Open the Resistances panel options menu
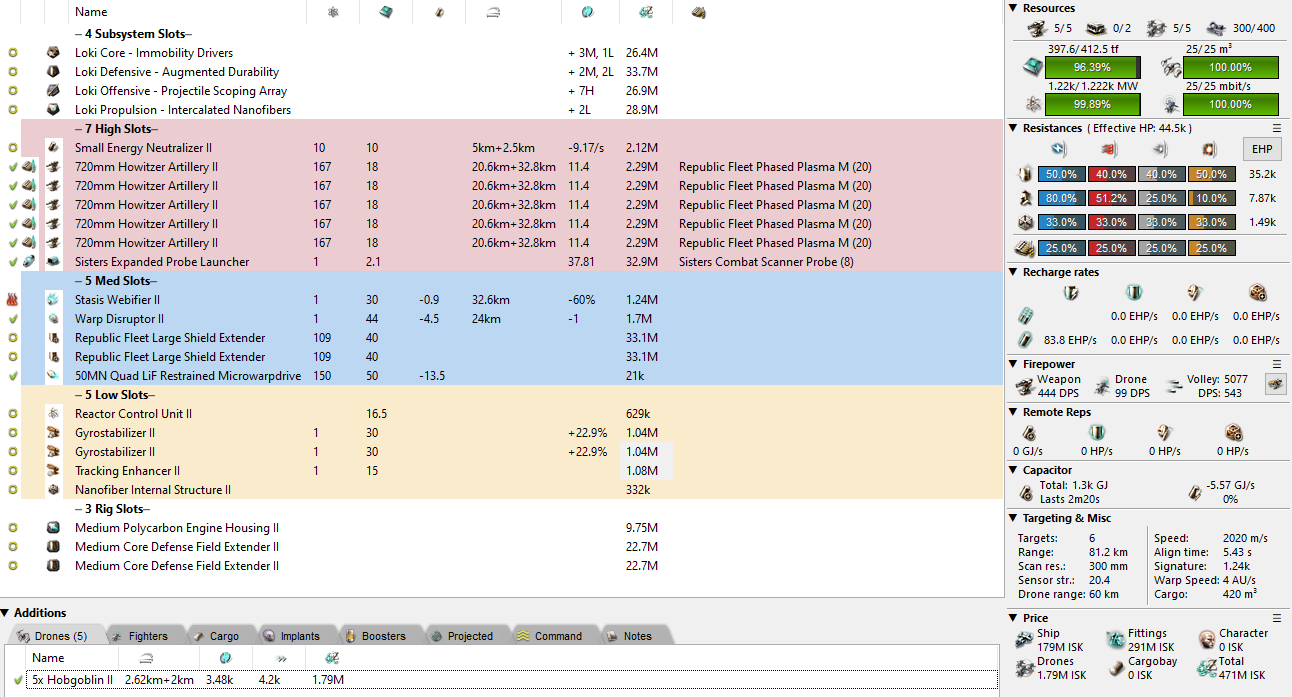1292x697 pixels. 1276,128
